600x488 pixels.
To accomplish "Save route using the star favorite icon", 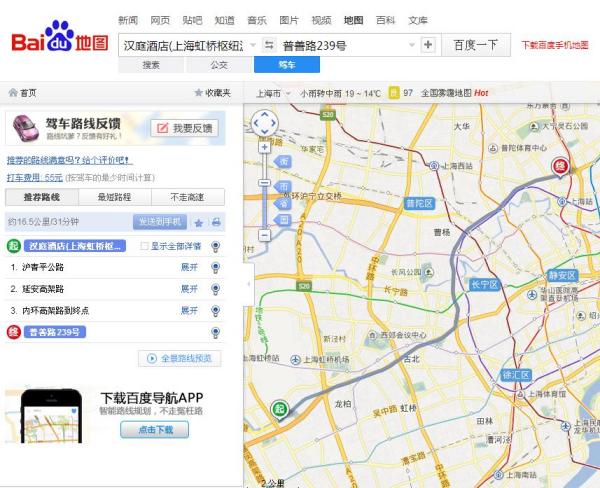I will pyautogui.click(x=199, y=222).
